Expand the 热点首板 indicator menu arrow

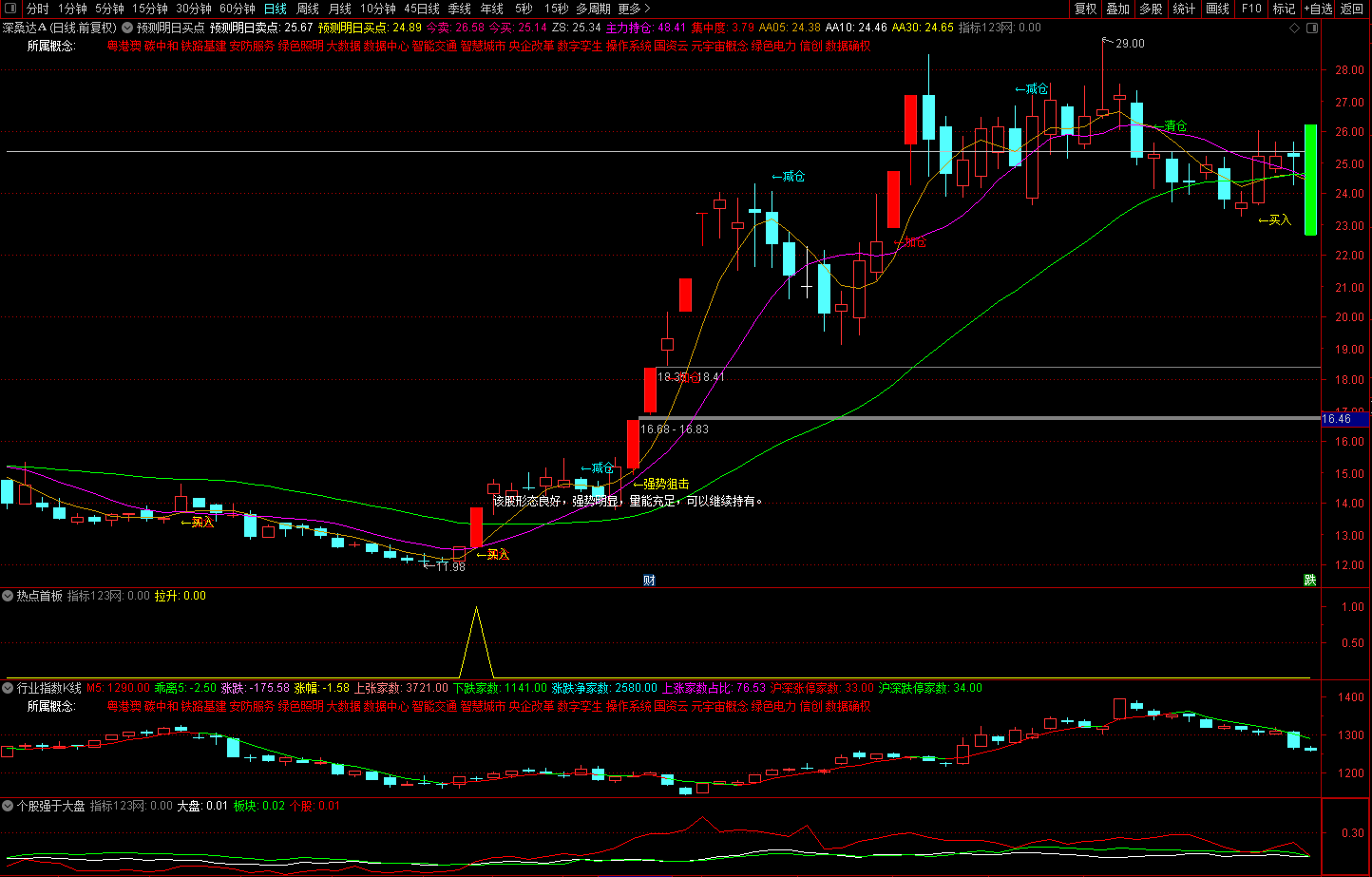pyautogui.click(x=8, y=596)
